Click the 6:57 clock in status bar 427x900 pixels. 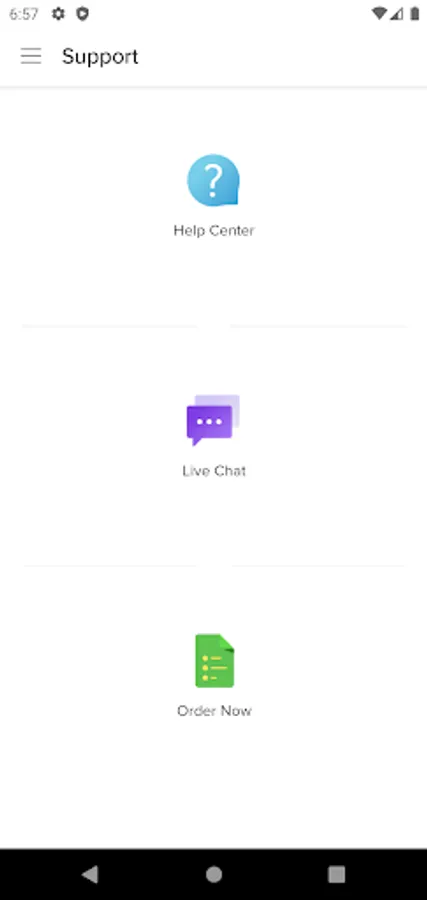[24, 14]
